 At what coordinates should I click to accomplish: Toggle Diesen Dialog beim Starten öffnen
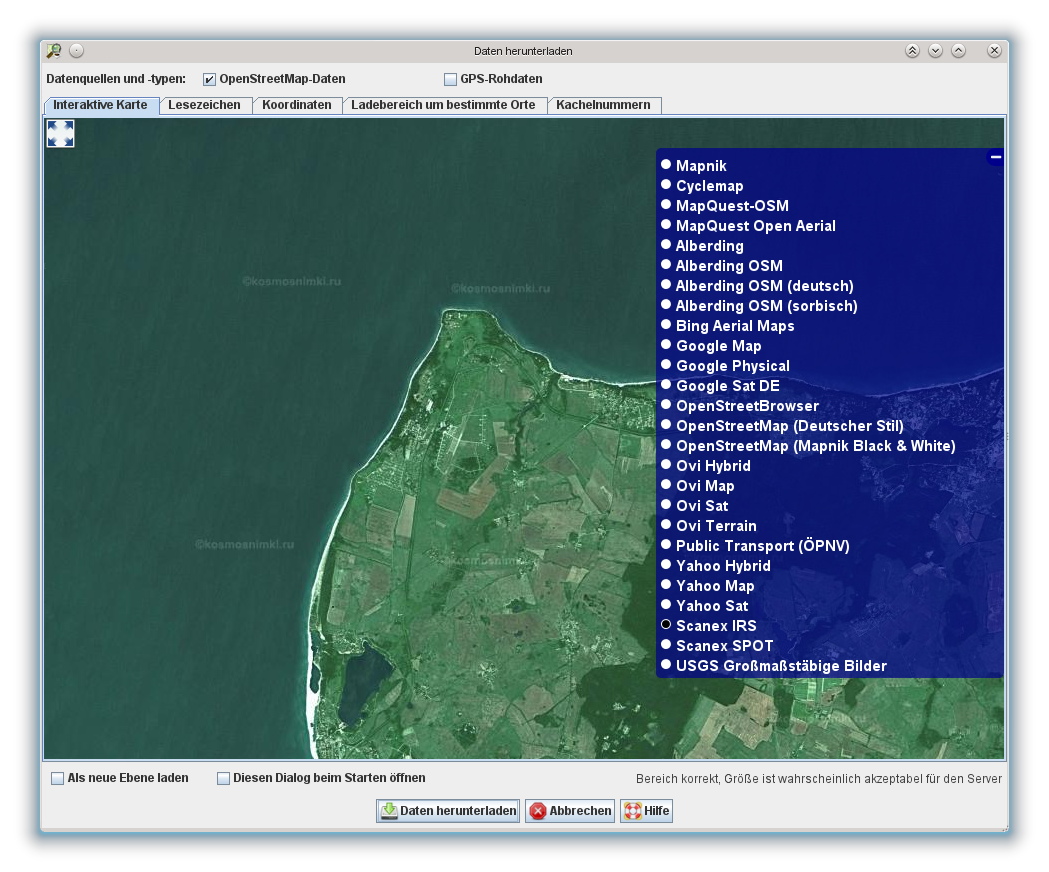pos(224,778)
